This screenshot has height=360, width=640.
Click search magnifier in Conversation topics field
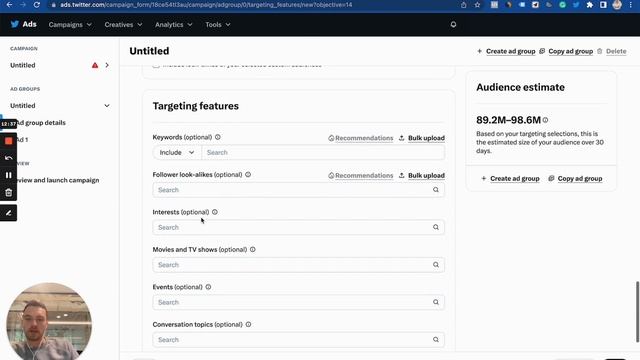pyautogui.click(x=436, y=340)
